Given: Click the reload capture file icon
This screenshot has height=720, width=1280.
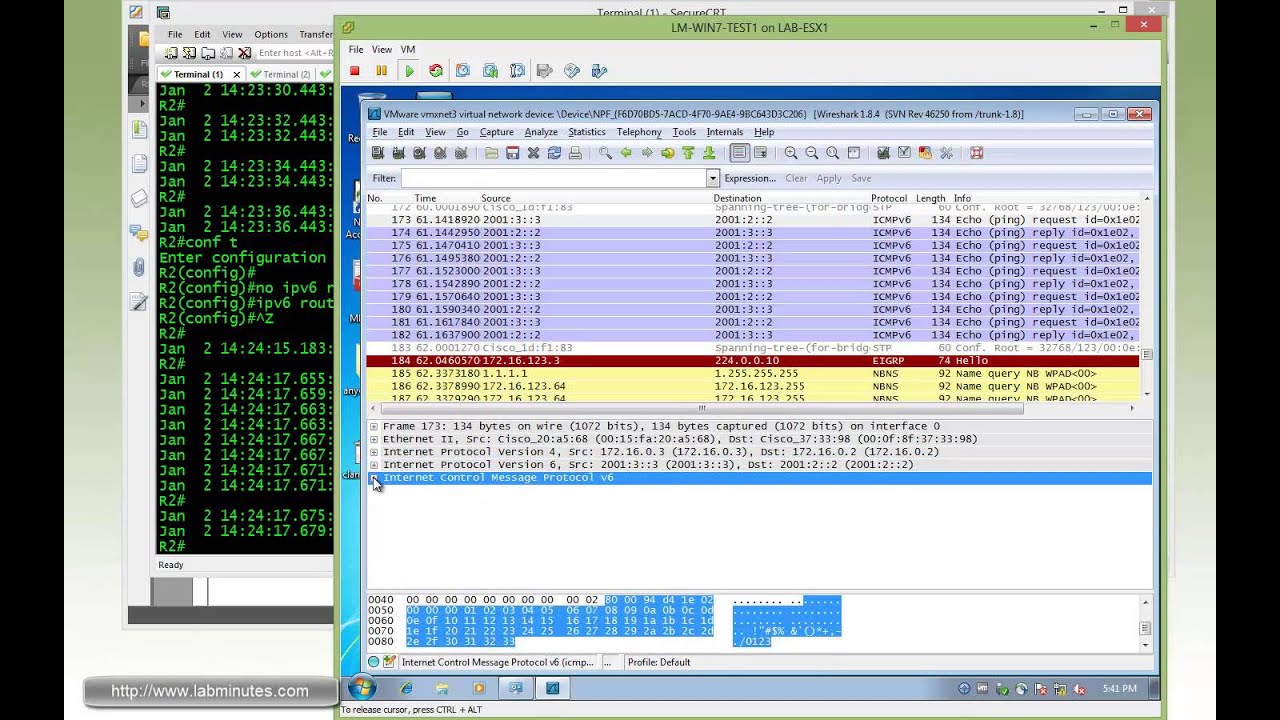Looking at the screenshot, I should 554,153.
